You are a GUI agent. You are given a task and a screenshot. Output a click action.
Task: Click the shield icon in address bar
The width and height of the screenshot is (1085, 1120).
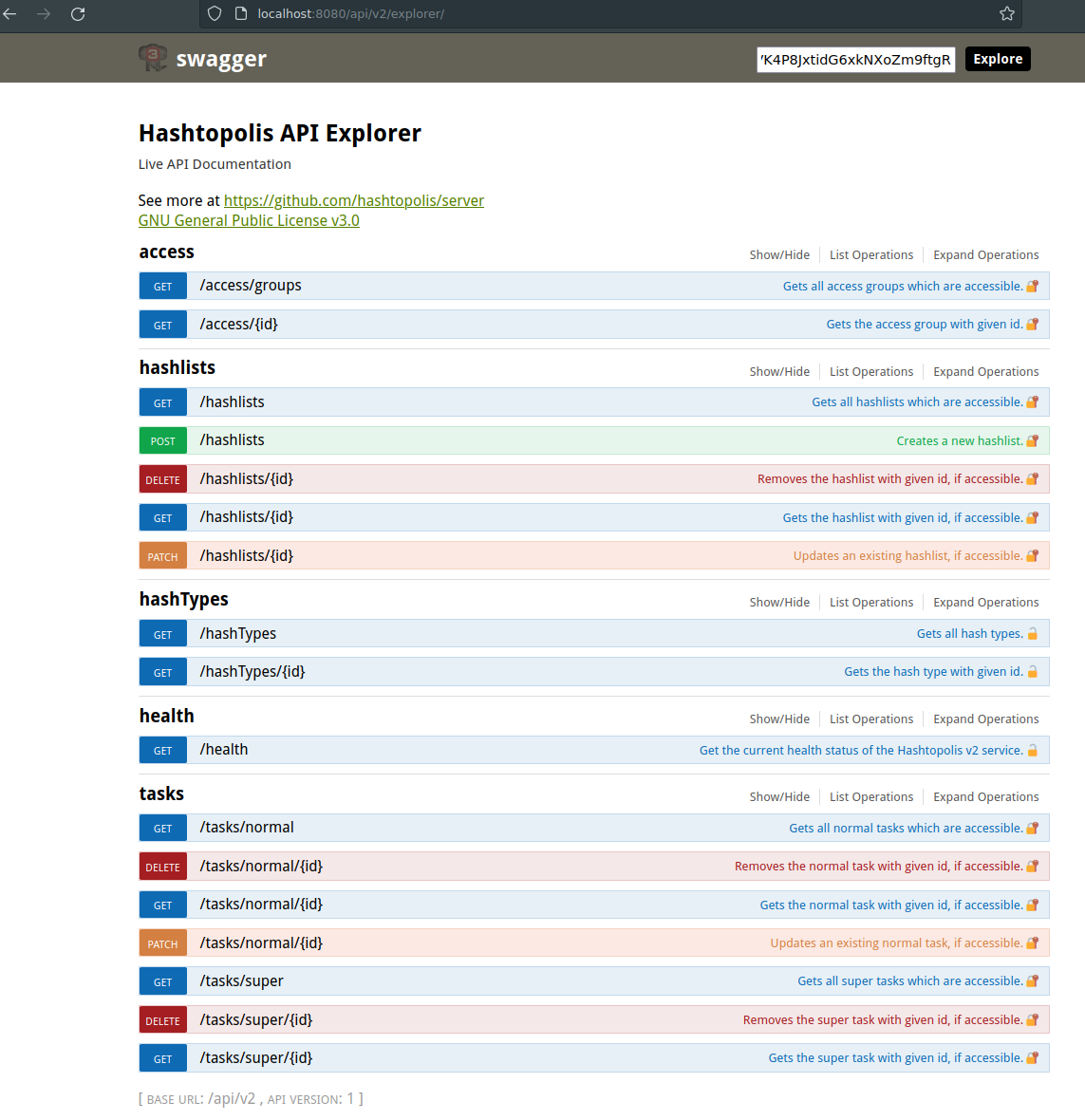(215, 13)
